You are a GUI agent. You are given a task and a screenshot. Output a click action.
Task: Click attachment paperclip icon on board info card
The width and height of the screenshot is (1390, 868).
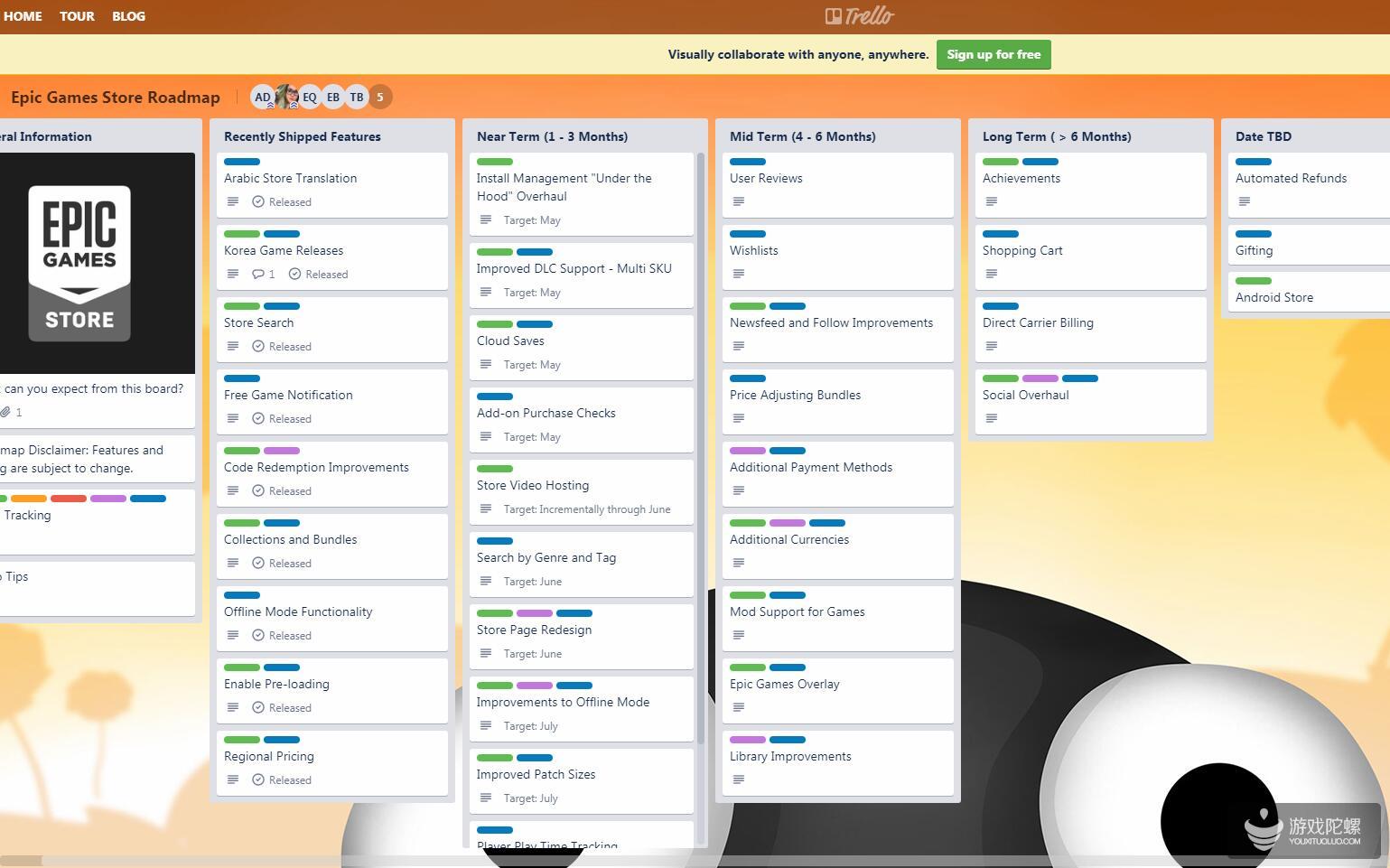coord(5,412)
